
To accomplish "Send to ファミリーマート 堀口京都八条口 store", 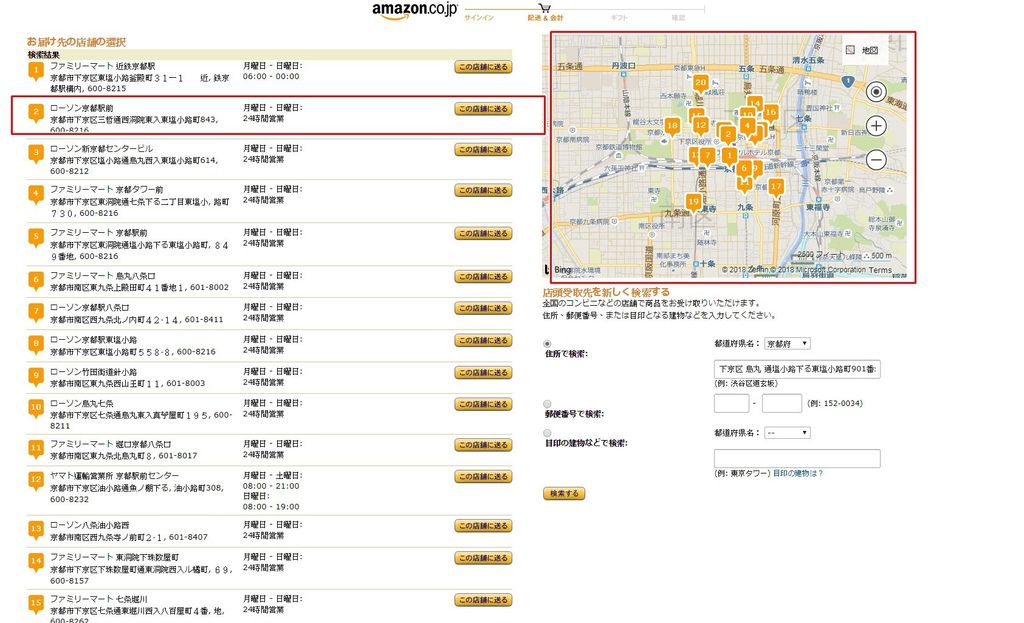I will pyautogui.click(x=483, y=445).
